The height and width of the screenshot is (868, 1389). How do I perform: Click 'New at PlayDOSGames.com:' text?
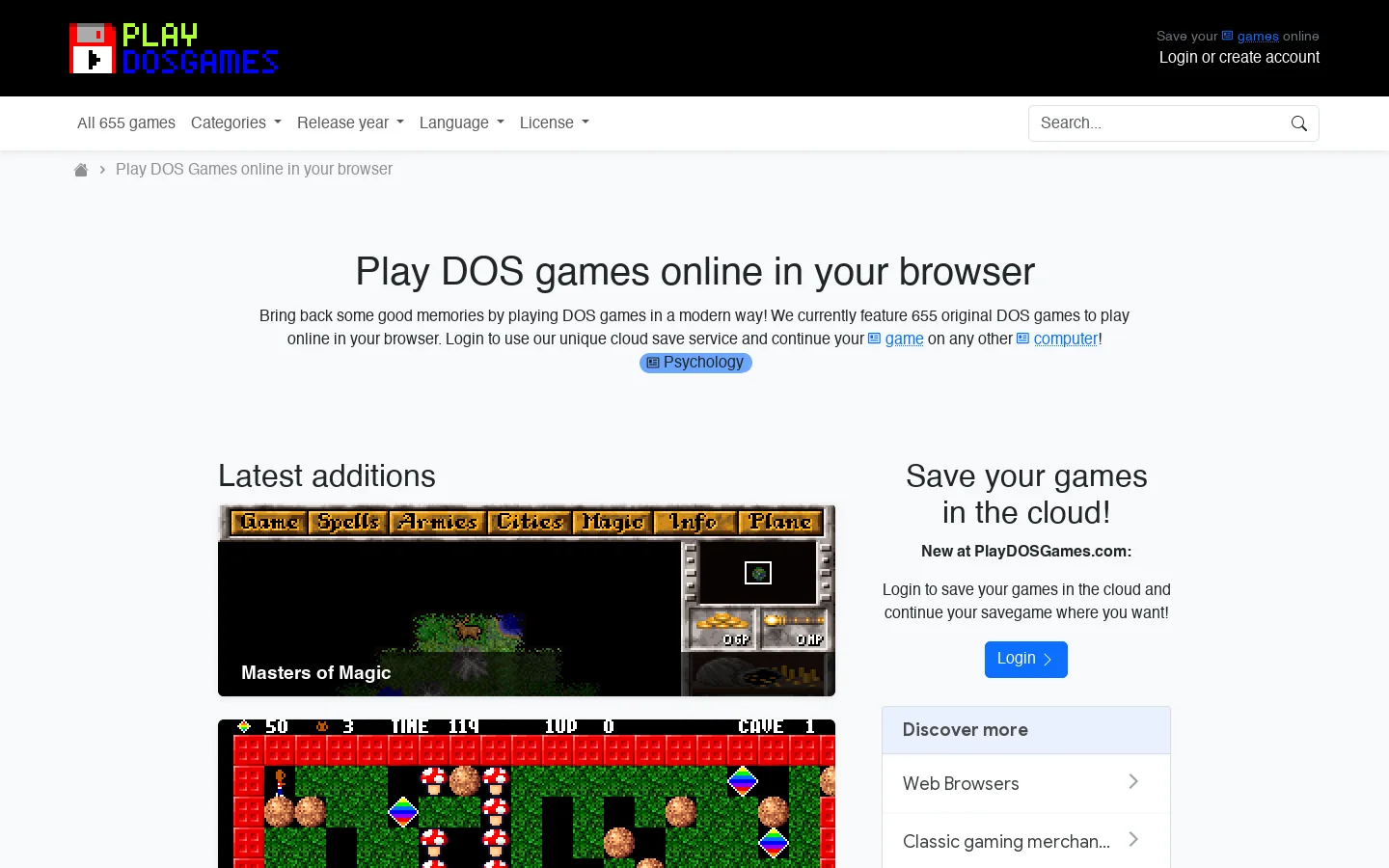click(1026, 551)
